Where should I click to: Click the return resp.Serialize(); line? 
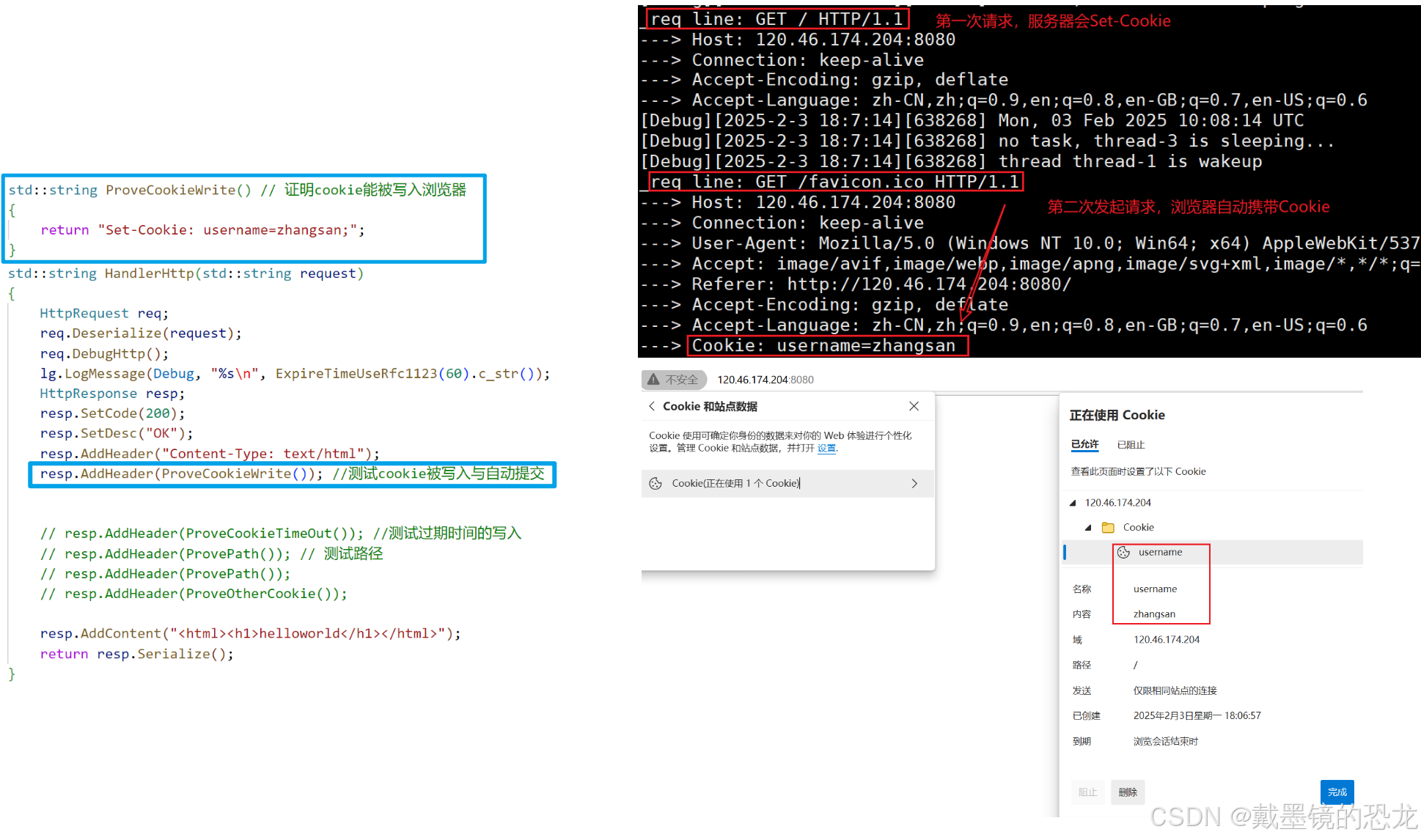click(x=137, y=654)
